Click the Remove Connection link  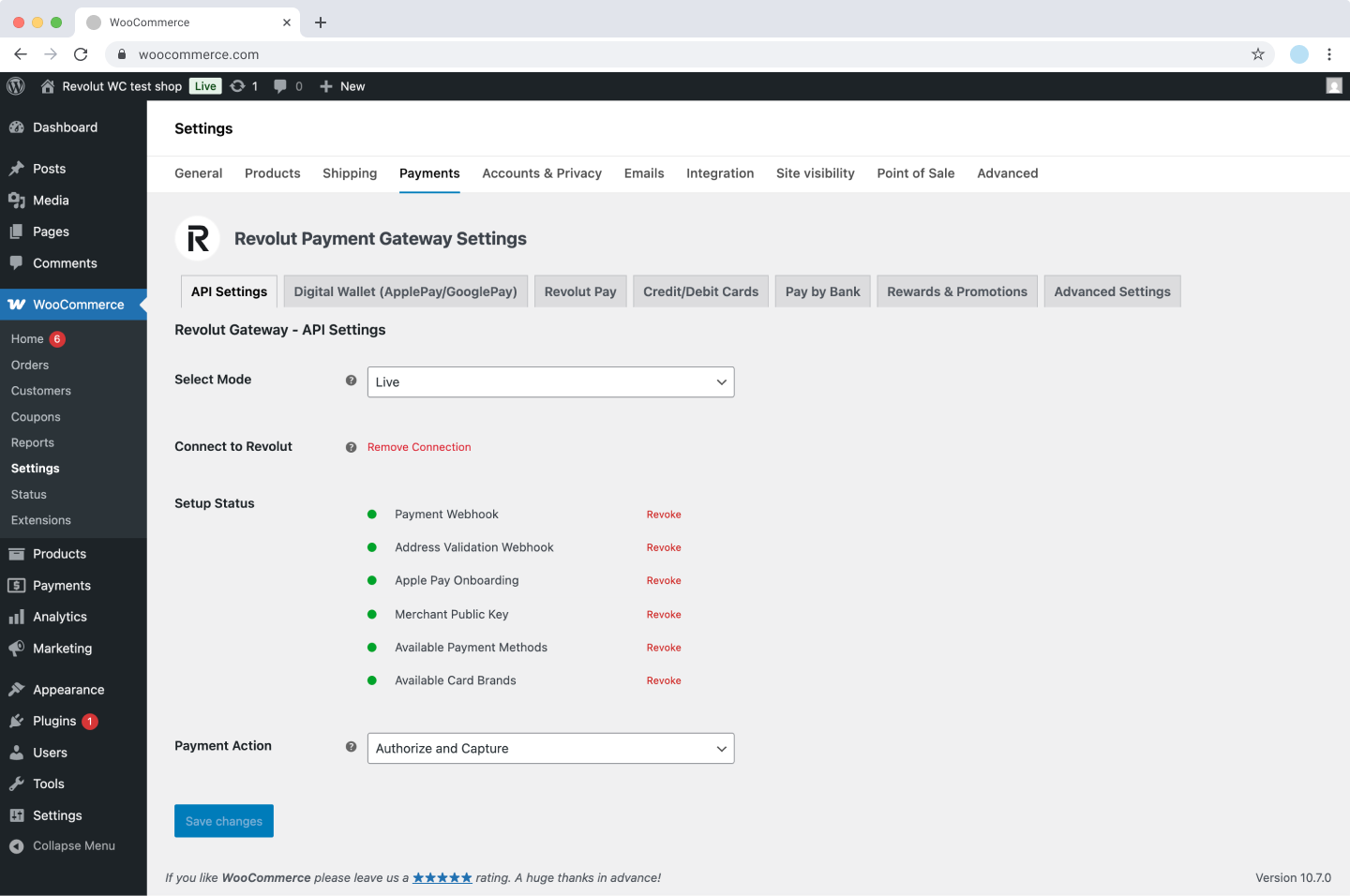(419, 447)
